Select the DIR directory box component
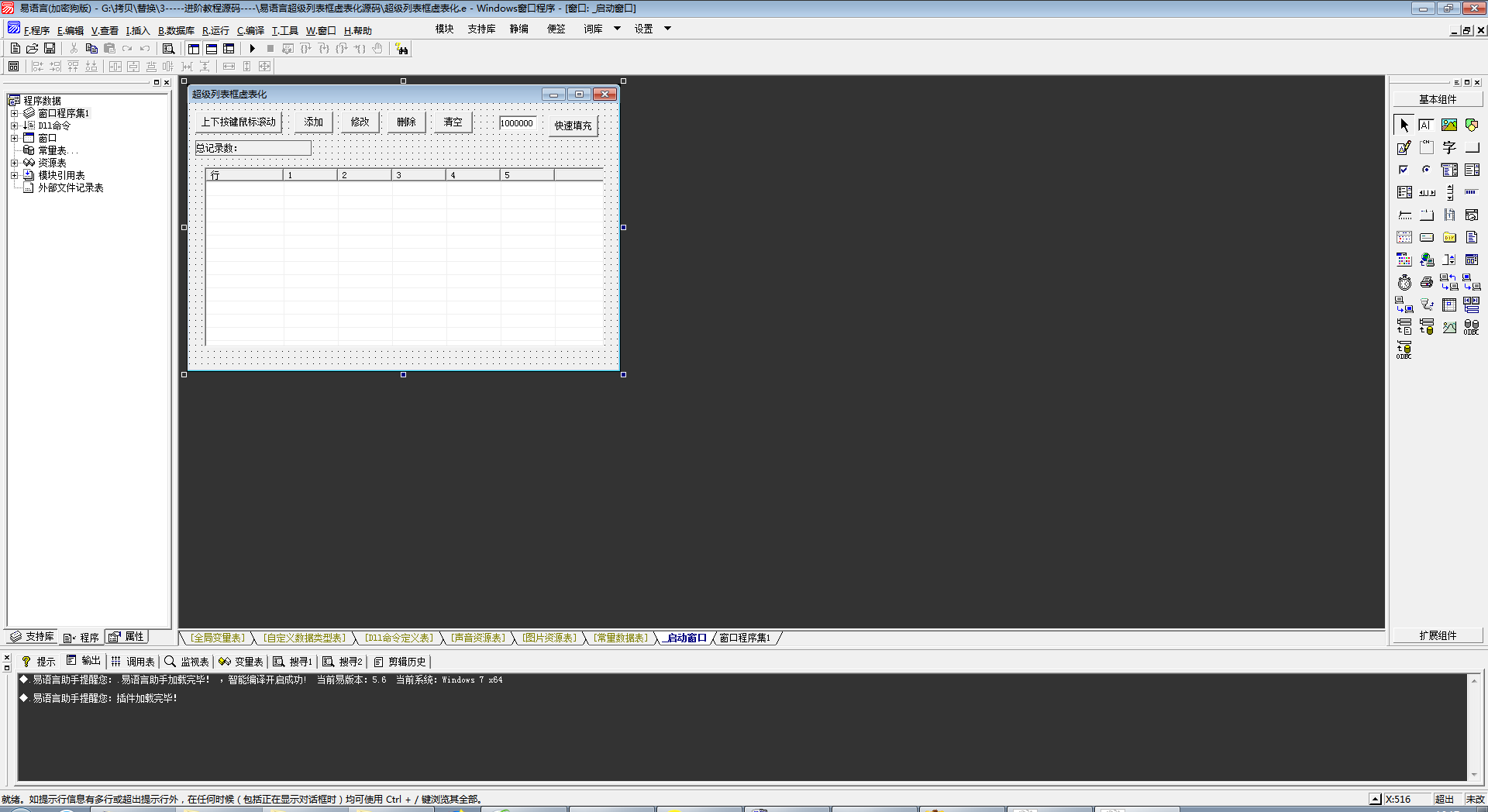The image size is (1488, 812). (x=1449, y=237)
